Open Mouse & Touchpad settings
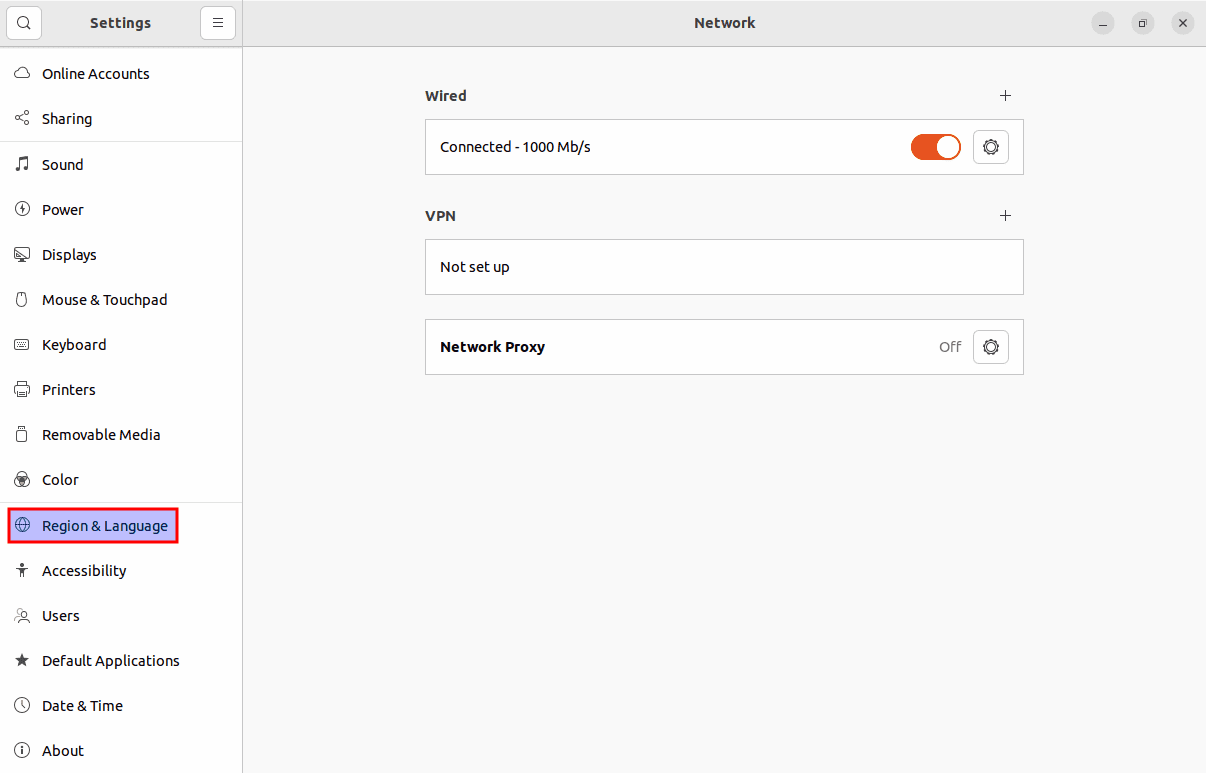The width and height of the screenshot is (1206, 773). 104,300
